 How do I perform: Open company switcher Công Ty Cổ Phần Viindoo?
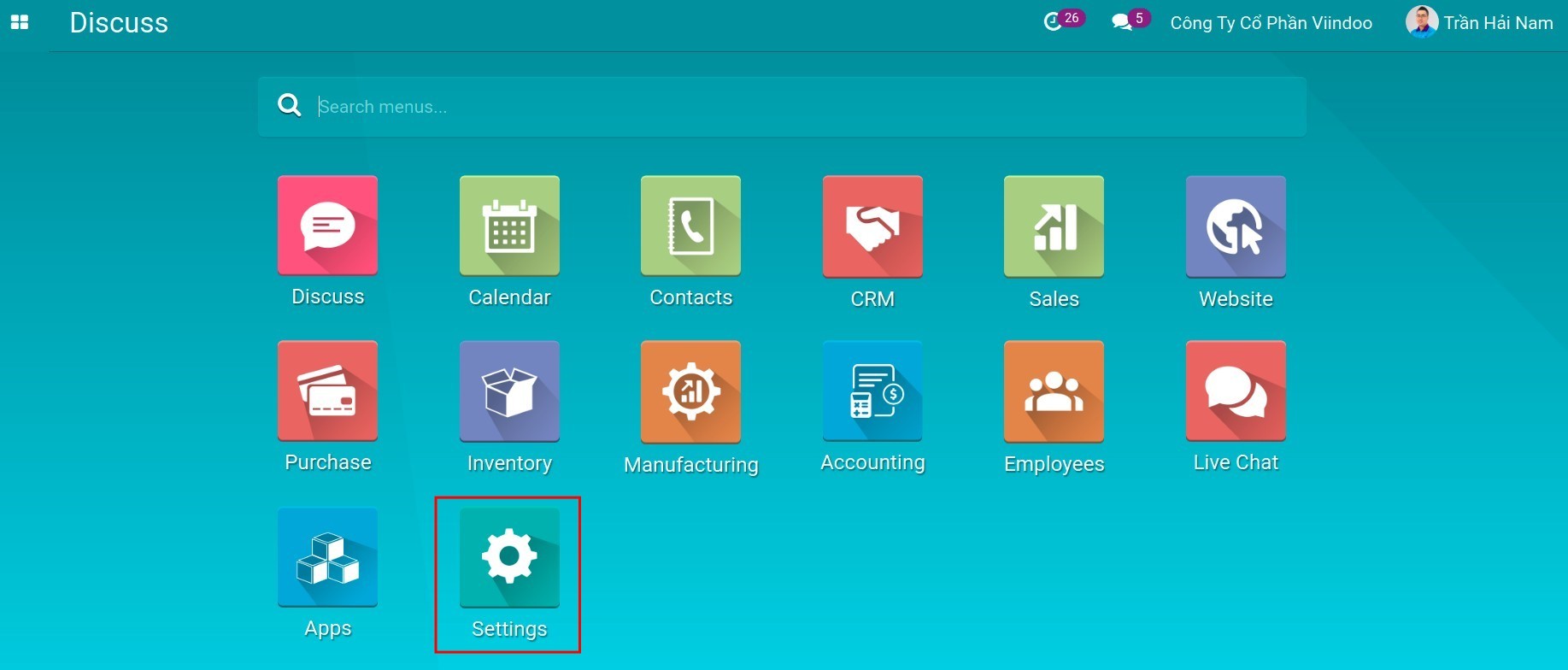tap(1271, 23)
